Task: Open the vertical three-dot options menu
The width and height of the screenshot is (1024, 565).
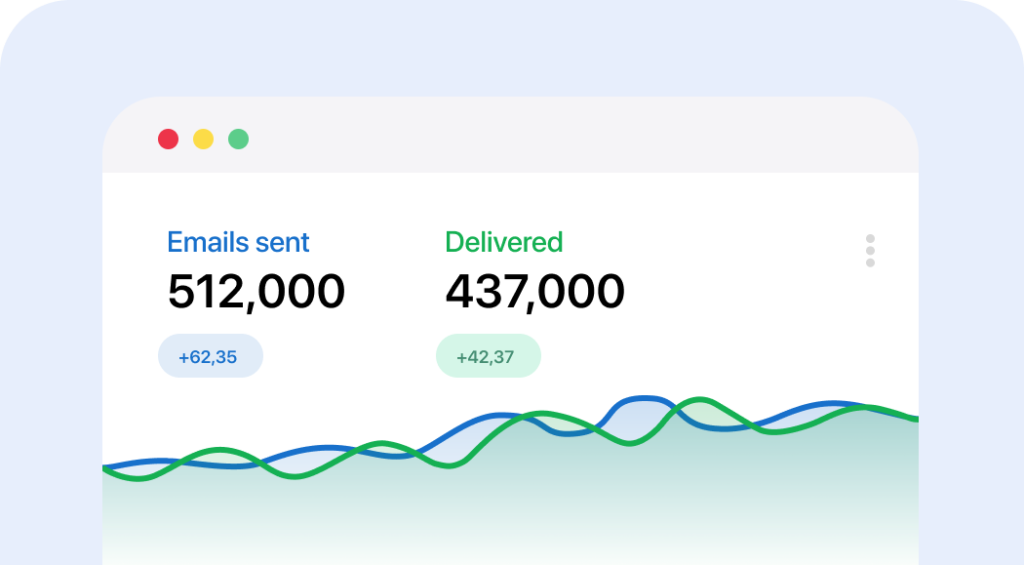Action: point(870,251)
